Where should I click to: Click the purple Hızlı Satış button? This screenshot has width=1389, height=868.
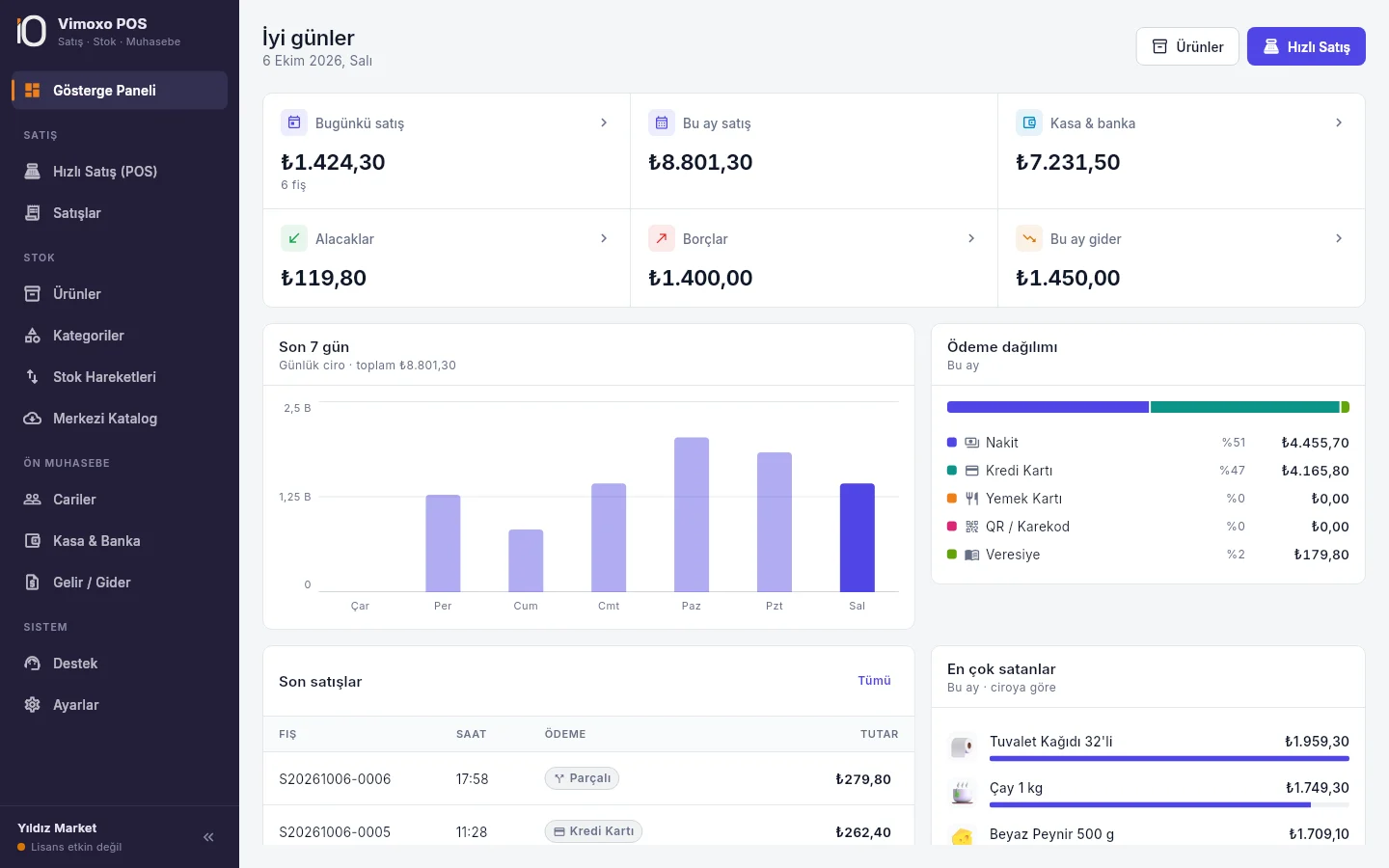click(1306, 46)
